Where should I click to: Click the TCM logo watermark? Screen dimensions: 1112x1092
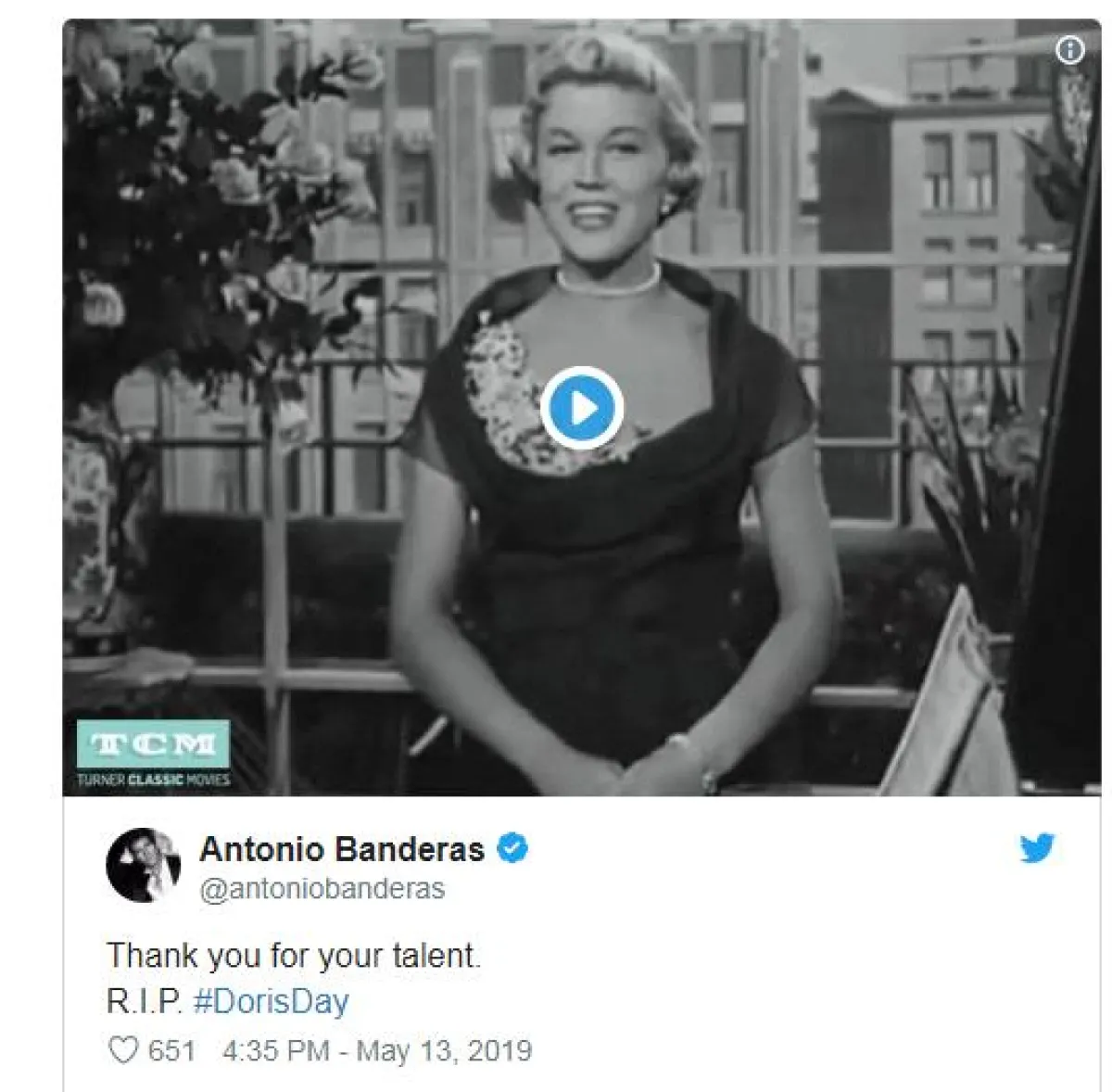(153, 743)
